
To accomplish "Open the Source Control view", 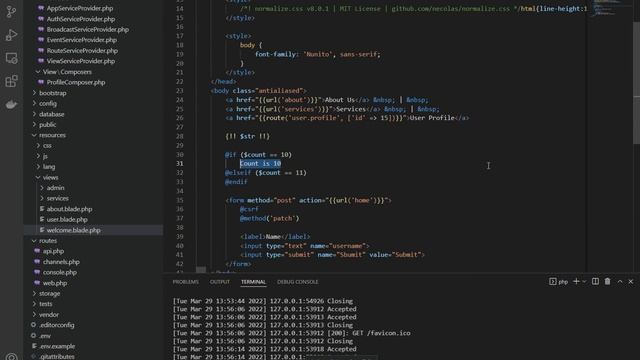I will pos(11,12).
